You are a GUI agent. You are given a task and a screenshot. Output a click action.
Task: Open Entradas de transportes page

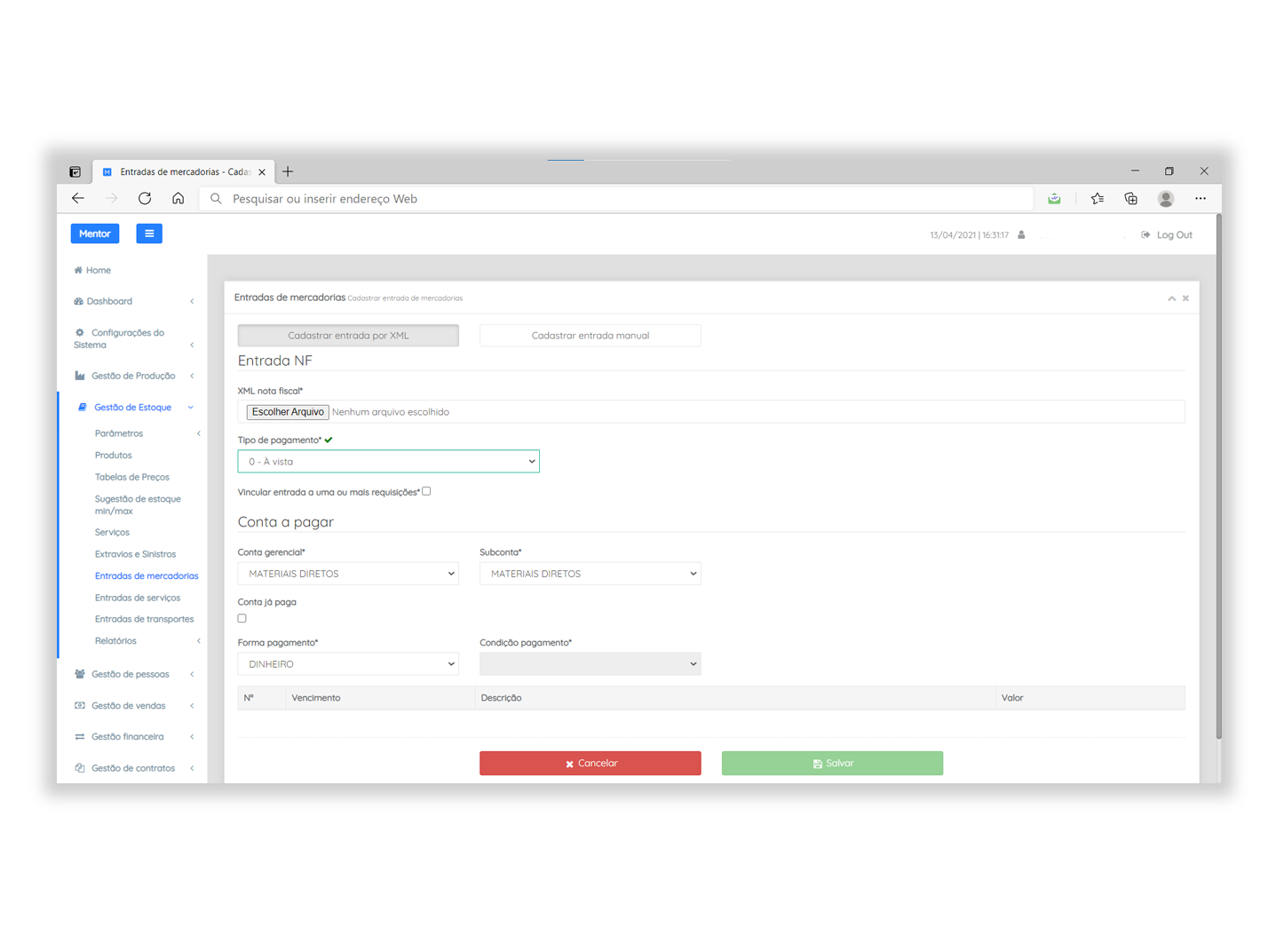pyautogui.click(x=144, y=619)
